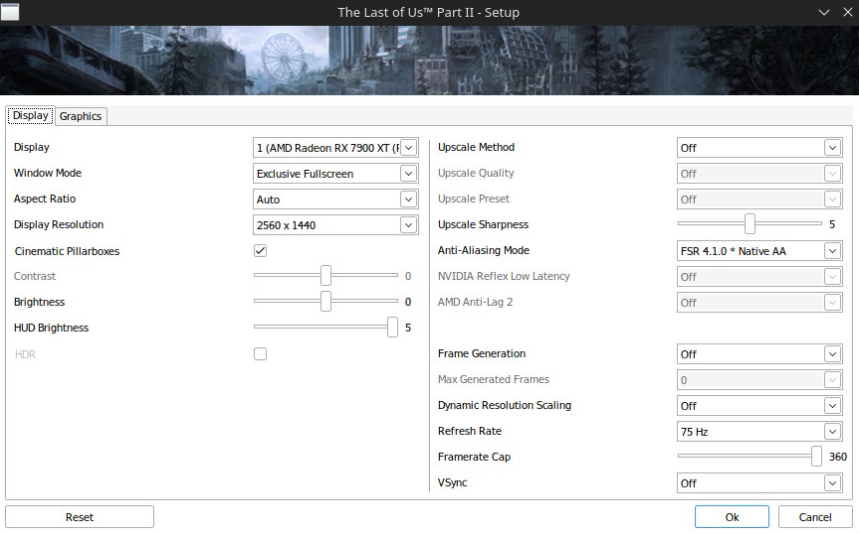Click the Reset button
The width and height of the screenshot is (859, 534).
[x=79, y=517]
